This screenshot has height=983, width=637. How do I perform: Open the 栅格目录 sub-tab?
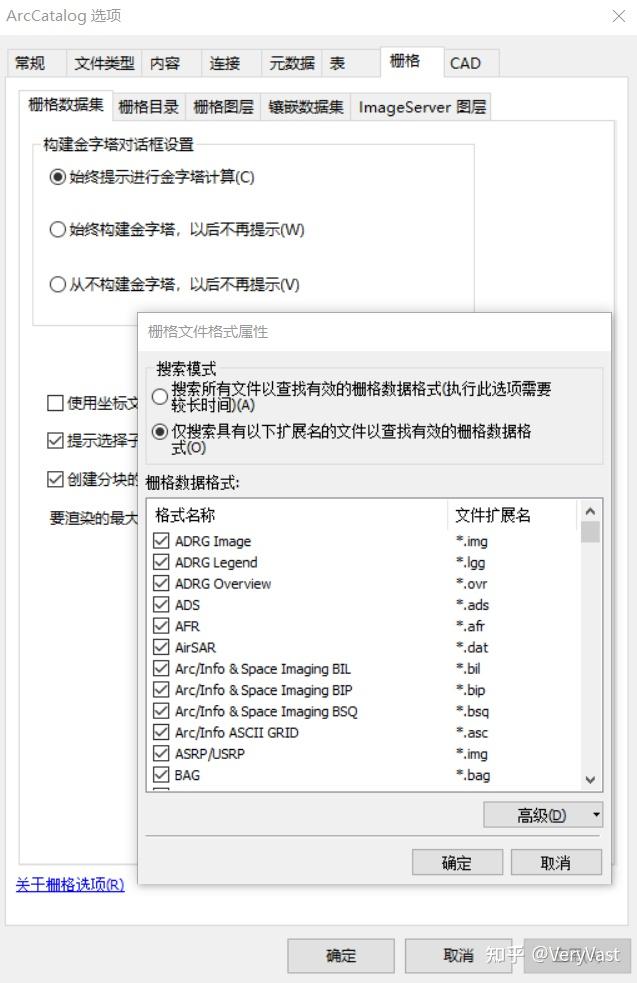(x=147, y=106)
